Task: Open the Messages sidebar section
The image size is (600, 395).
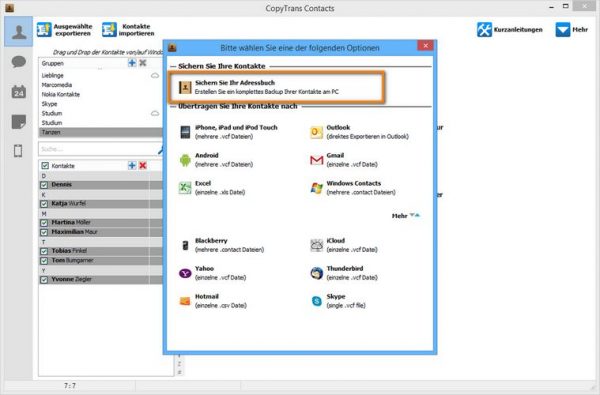Action: pos(18,62)
